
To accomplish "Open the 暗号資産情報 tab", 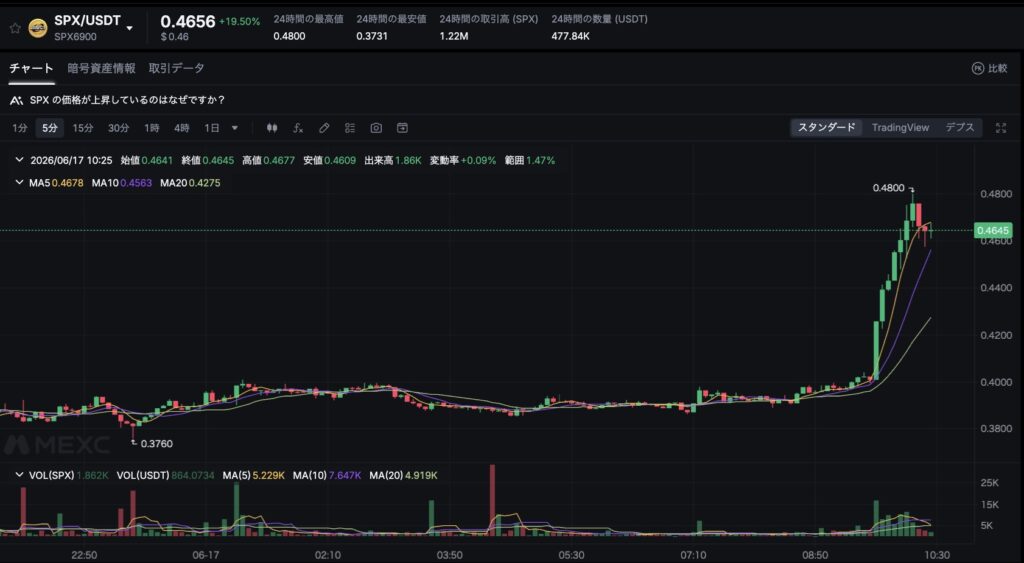I will [101, 68].
